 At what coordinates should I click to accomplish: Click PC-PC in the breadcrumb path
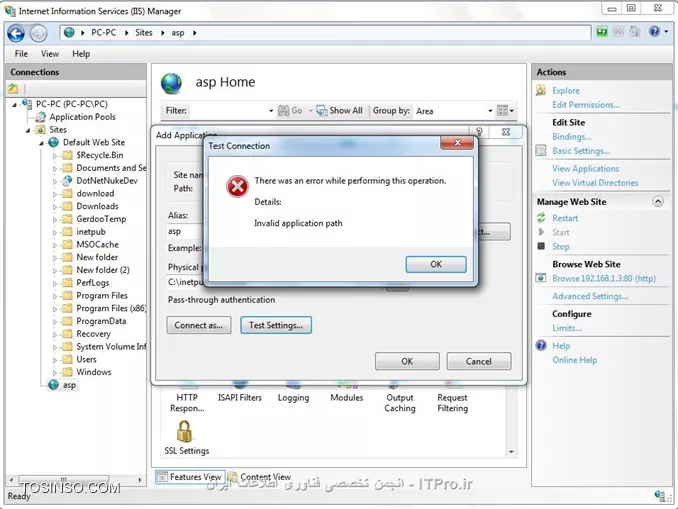click(x=103, y=33)
